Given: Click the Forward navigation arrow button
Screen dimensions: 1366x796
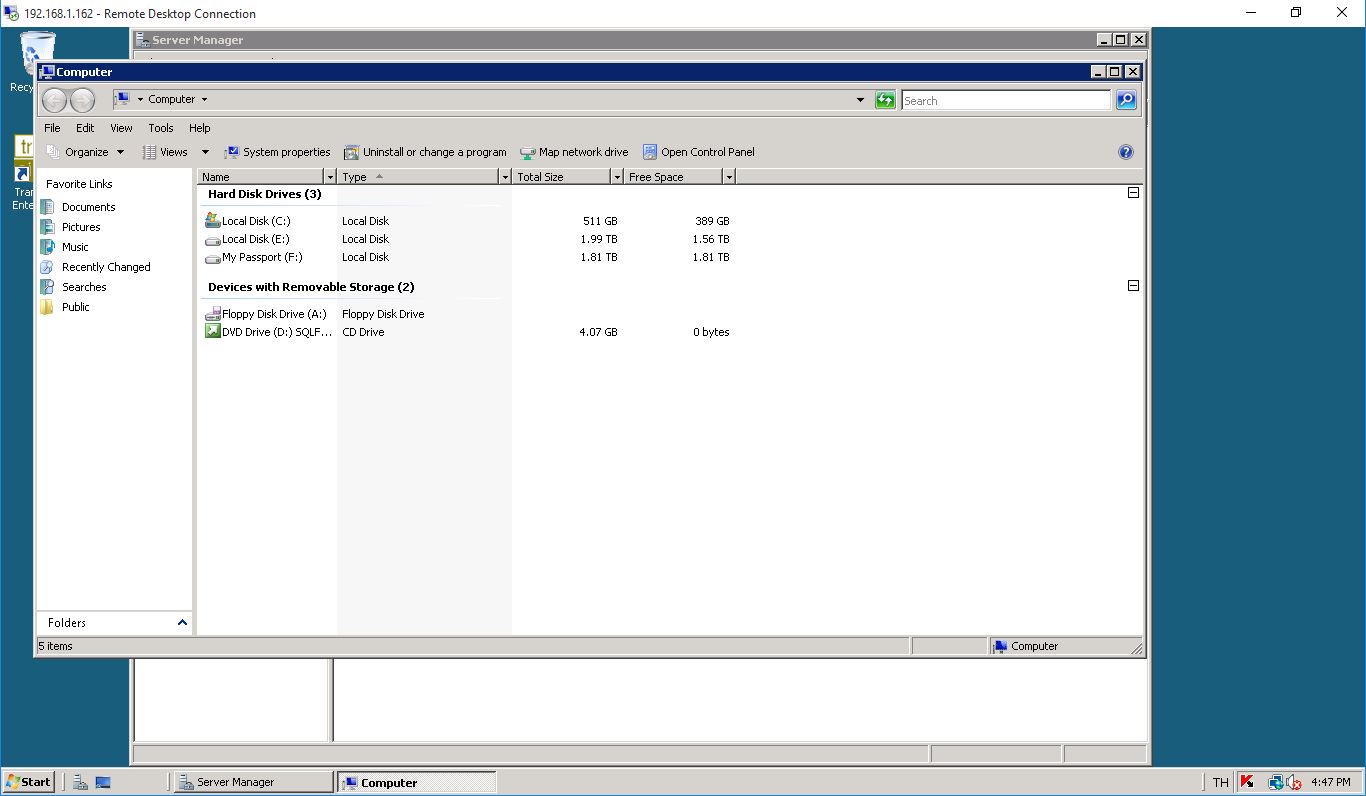Looking at the screenshot, I should 82,100.
